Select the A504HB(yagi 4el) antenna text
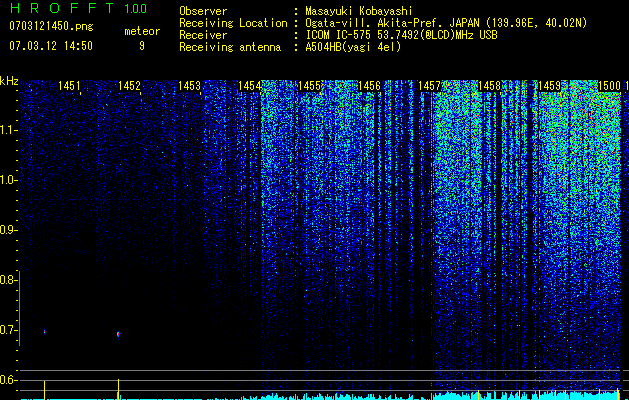Viewport: 629px width, 400px height. pos(353,47)
